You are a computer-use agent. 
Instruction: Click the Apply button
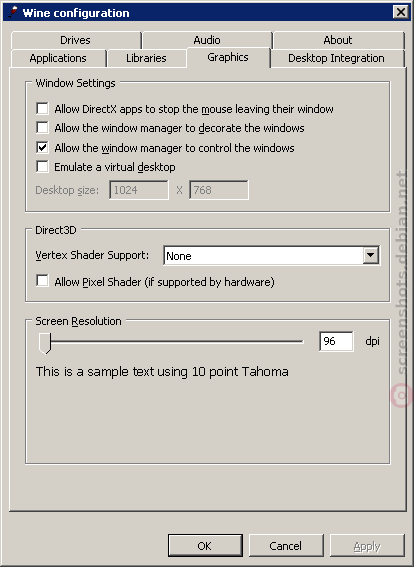(367, 545)
